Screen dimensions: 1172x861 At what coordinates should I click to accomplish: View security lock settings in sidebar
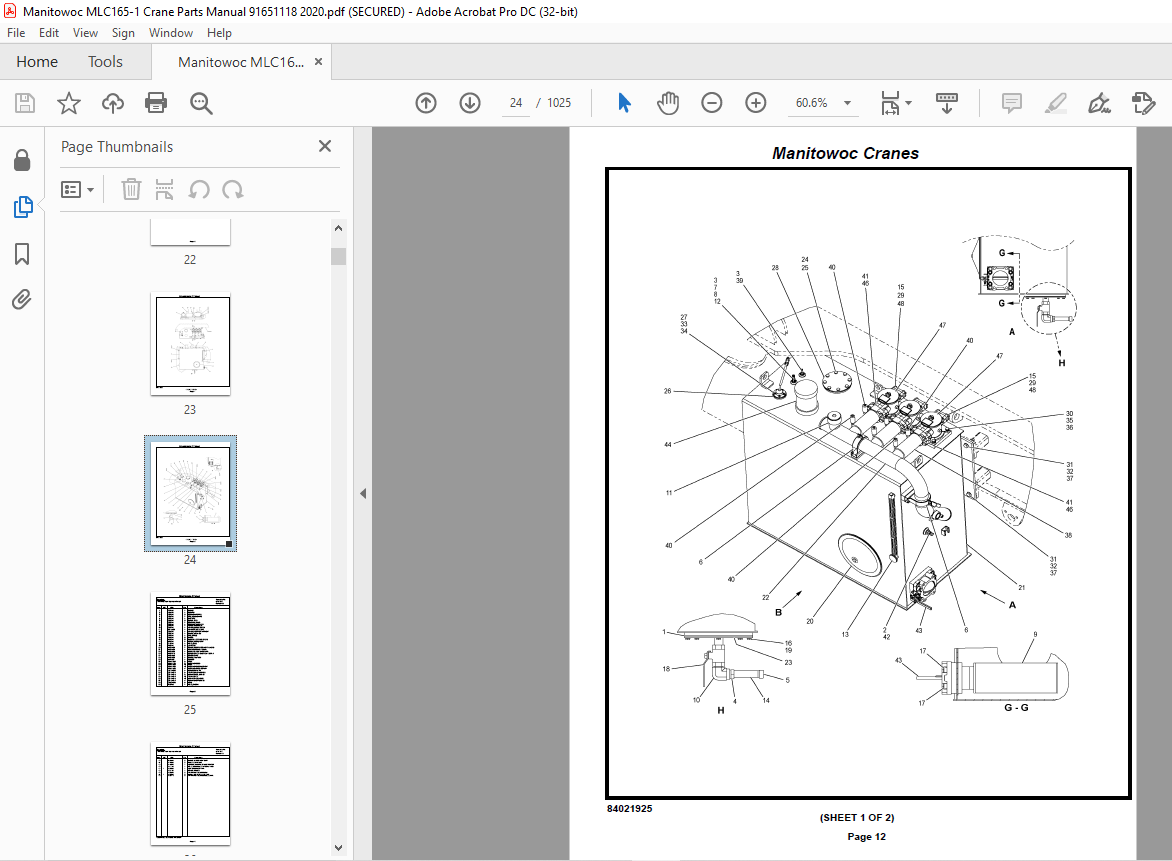[22, 160]
